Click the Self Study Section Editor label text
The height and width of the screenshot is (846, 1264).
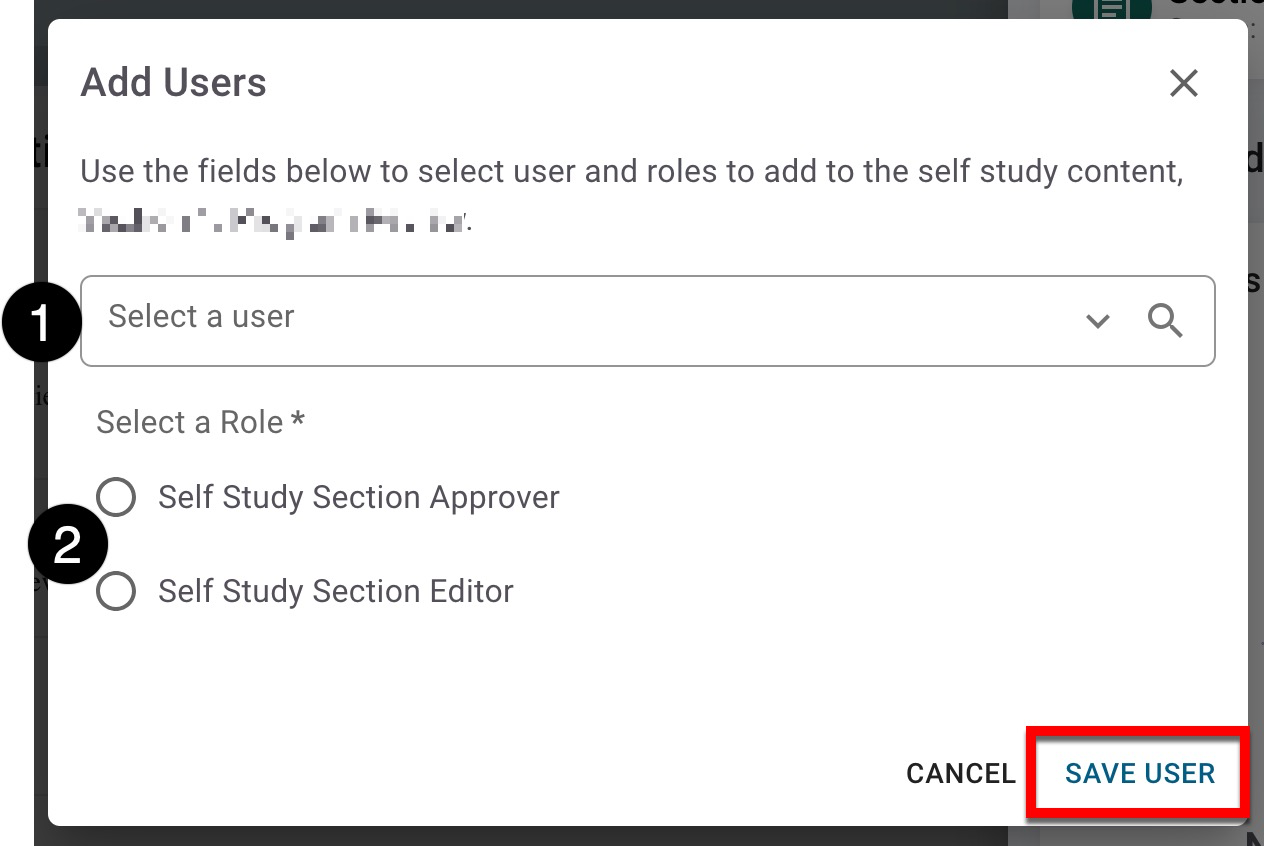(x=335, y=591)
